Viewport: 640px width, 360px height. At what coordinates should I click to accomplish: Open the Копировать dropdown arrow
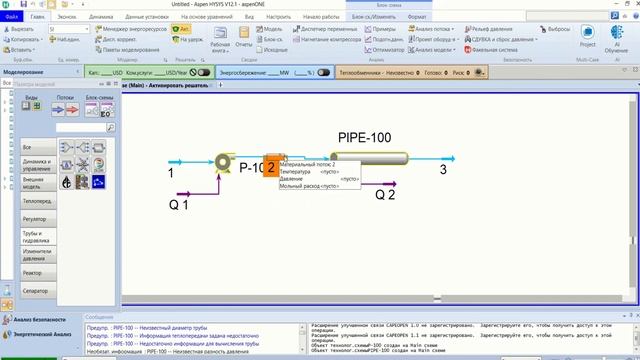pos(42,40)
